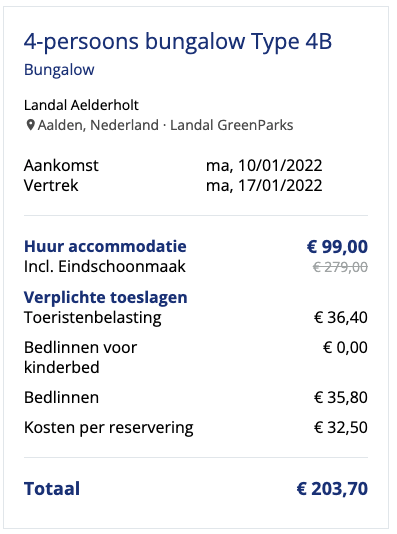Click the Bungalow category link
This screenshot has width=397, height=534.
point(59,70)
